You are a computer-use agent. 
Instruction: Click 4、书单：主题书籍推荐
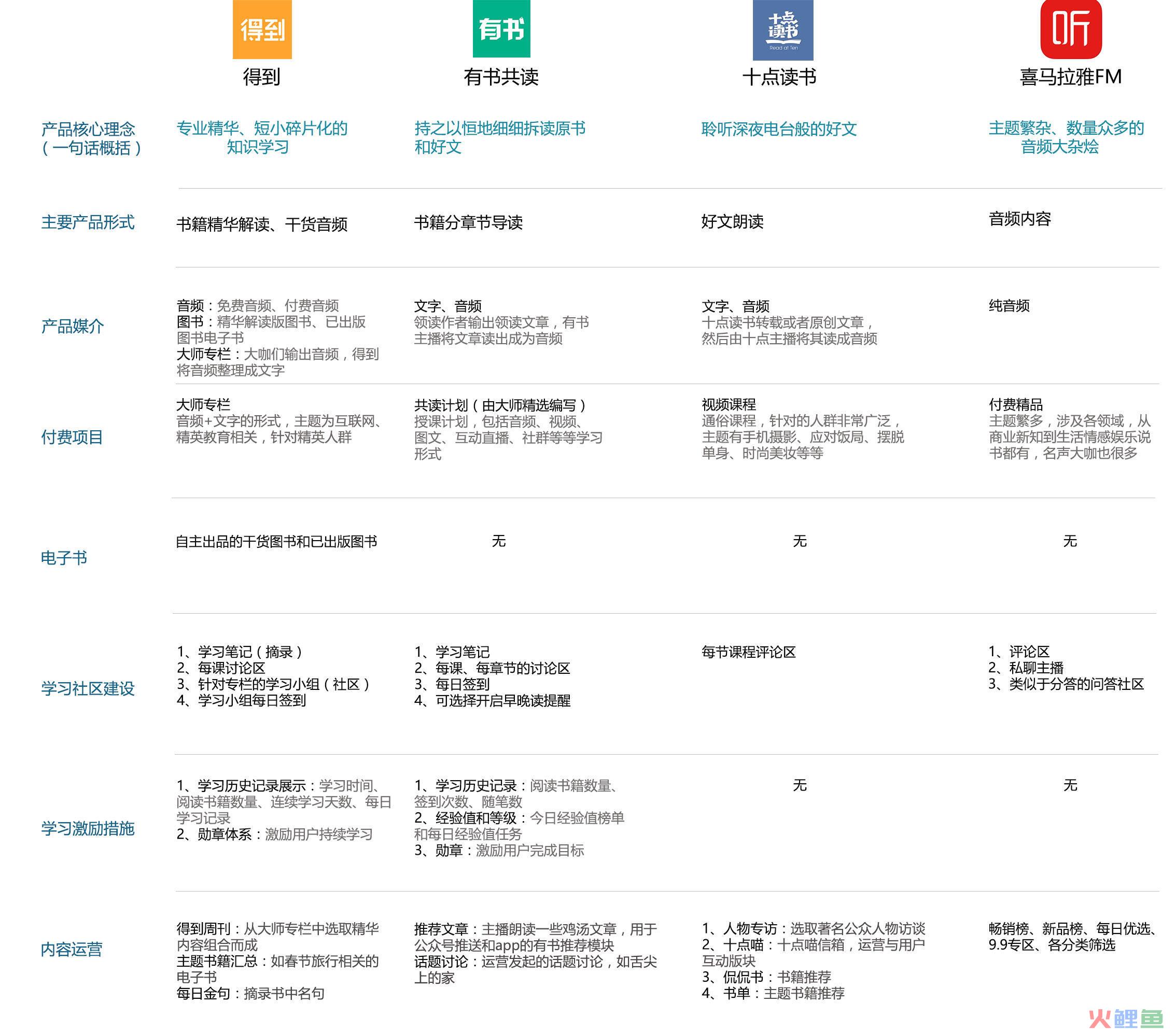[773, 993]
